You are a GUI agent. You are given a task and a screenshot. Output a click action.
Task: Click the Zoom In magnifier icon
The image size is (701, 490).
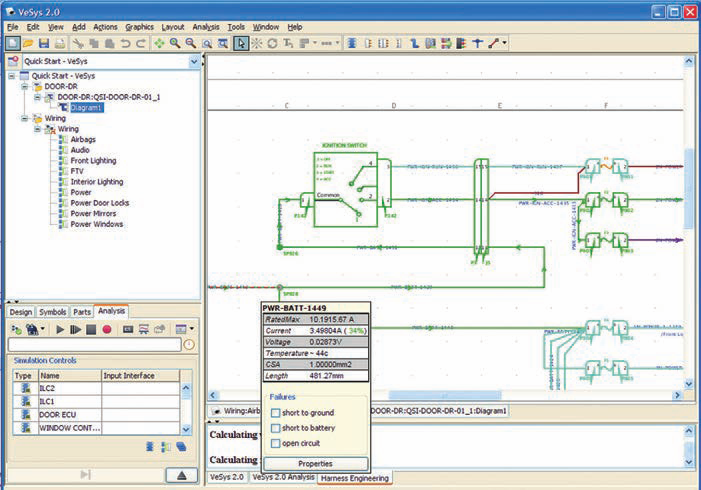pos(175,43)
